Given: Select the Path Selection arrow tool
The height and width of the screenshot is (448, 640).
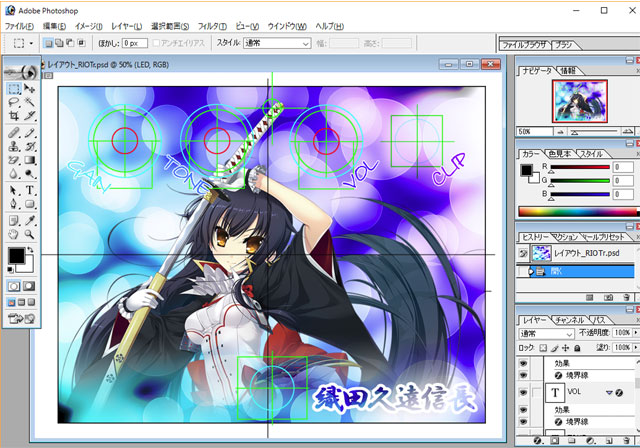Looking at the screenshot, I should click(14, 190).
